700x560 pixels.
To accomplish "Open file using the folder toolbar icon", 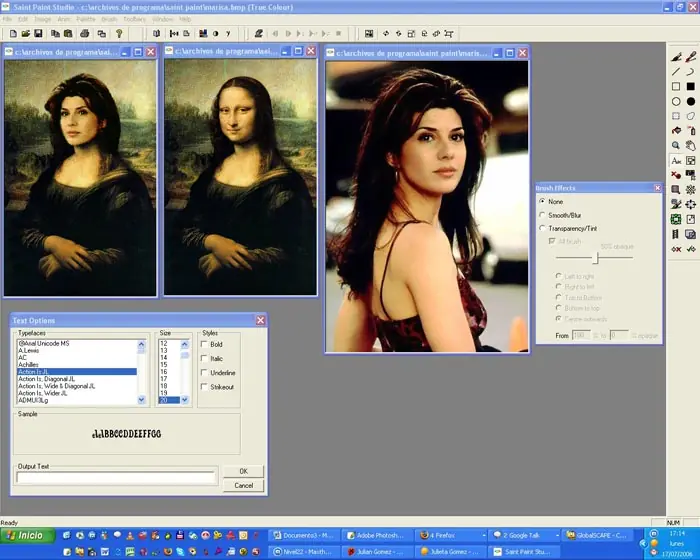I will click(24, 33).
